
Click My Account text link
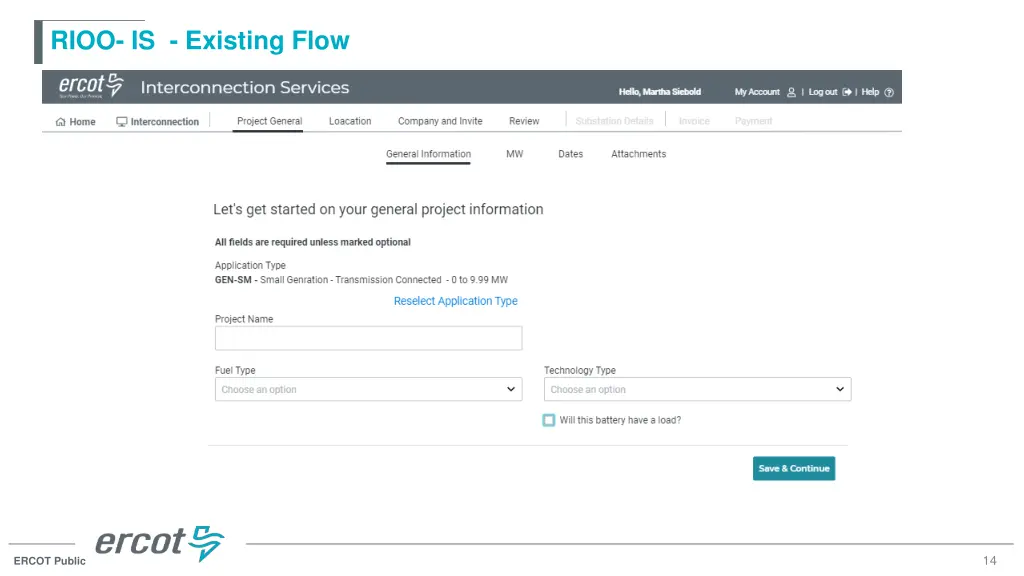[x=757, y=92]
